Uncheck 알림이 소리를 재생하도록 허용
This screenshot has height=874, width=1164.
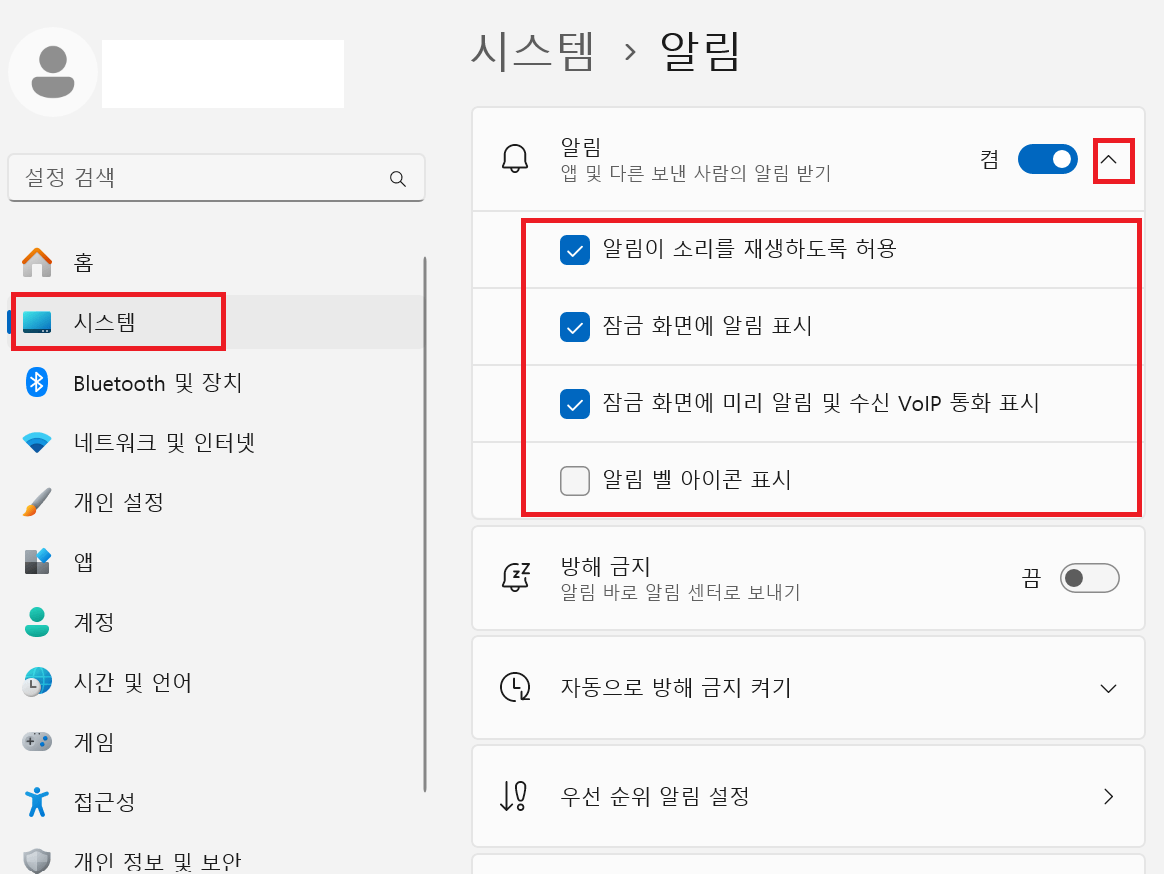575,251
